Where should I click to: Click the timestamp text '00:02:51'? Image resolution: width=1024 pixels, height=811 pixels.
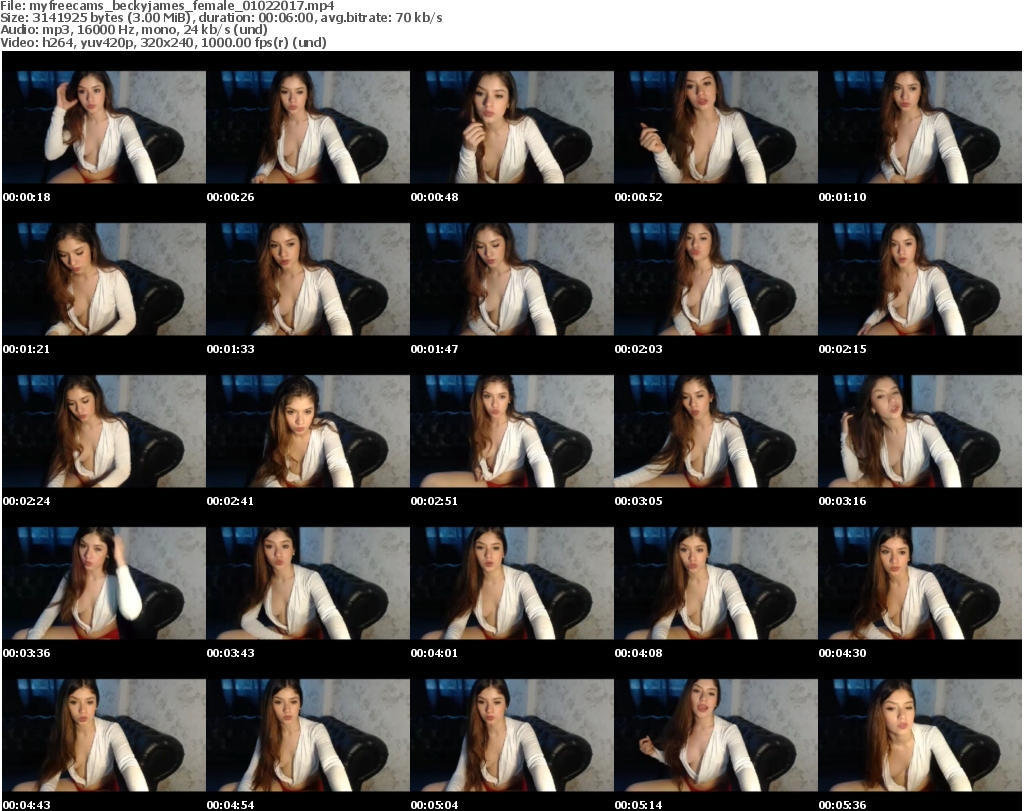(434, 501)
